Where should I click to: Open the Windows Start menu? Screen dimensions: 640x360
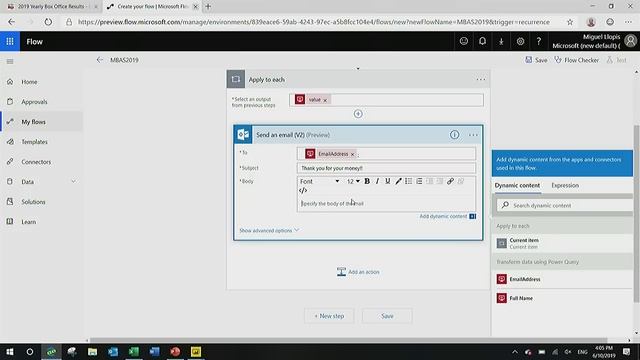tap(10, 352)
